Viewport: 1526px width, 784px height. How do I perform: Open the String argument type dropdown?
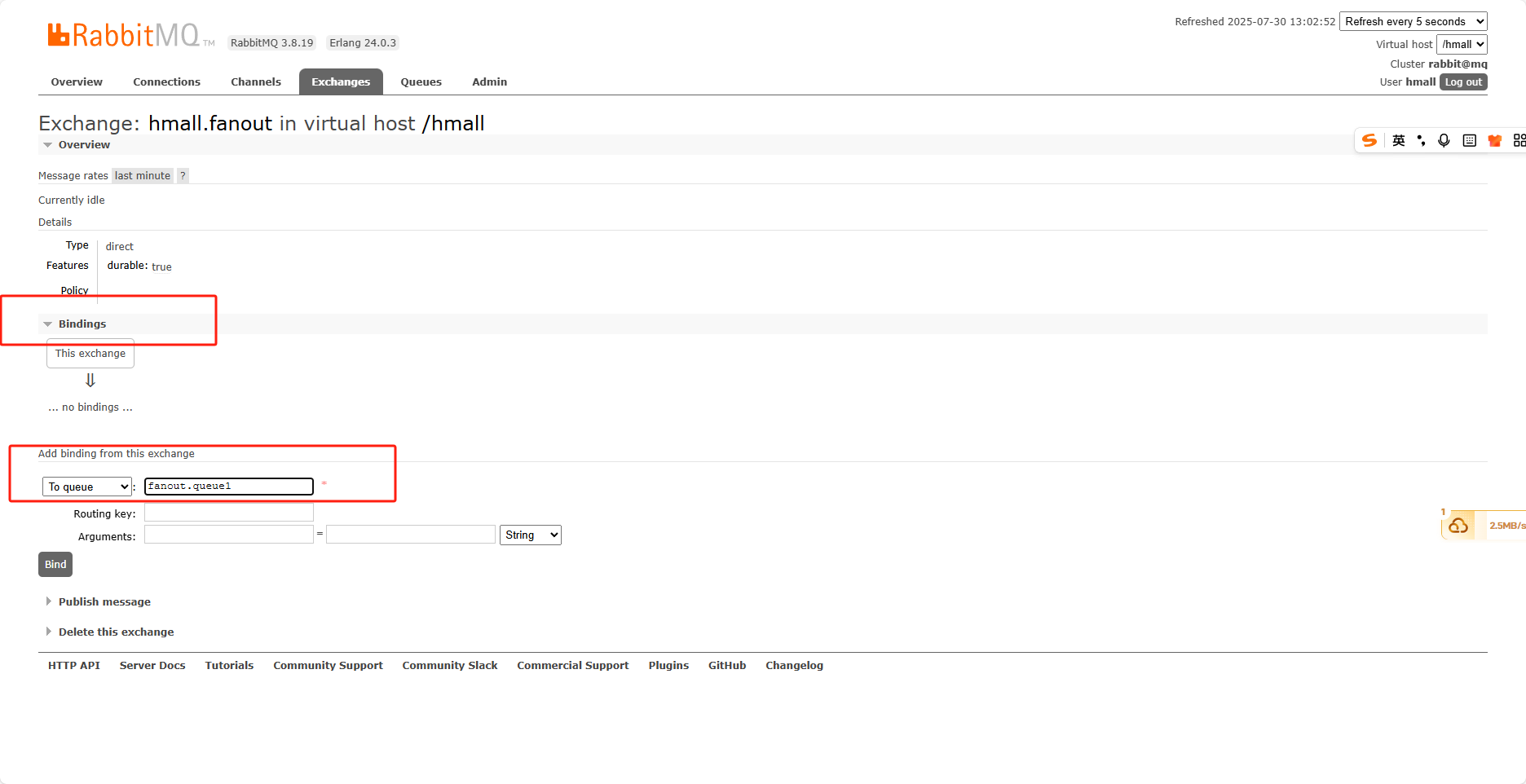(x=531, y=535)
